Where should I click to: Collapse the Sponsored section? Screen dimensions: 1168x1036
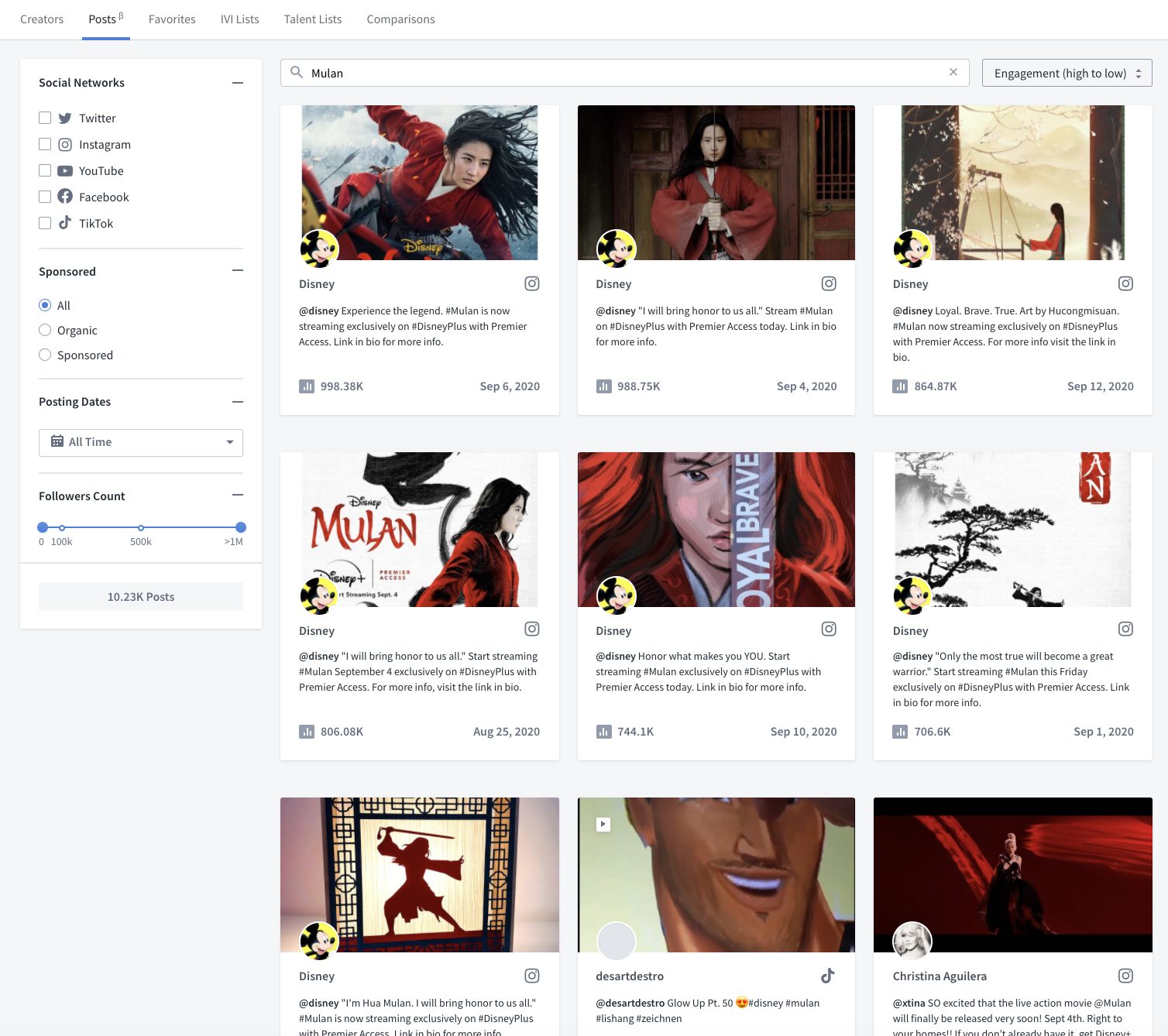(238, 270)
